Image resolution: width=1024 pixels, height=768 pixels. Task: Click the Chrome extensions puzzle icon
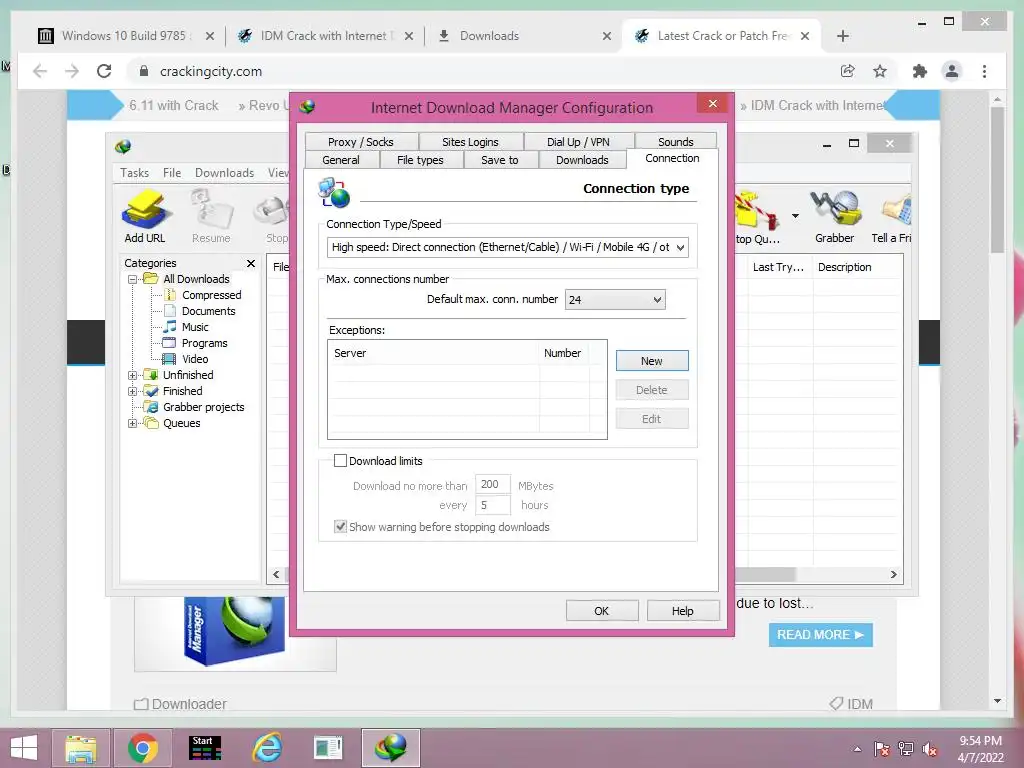[x=920, y=71]
